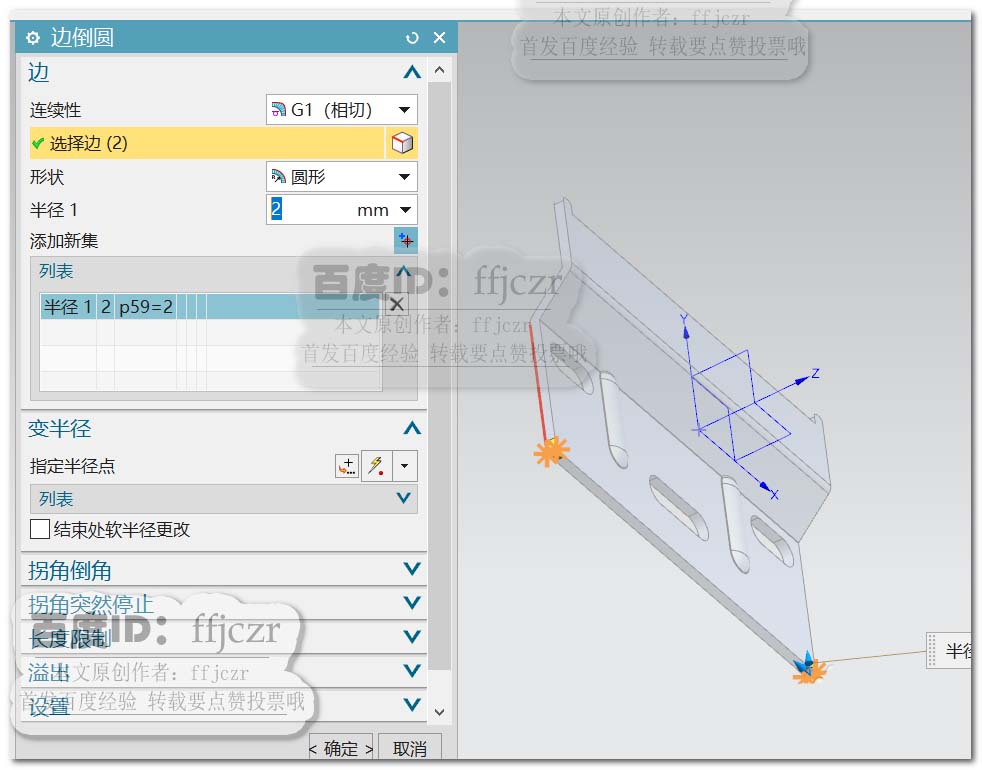Image resolution: width=982 pixels, height=770 pixels.
Task: Click the edge selection cube icon
Action: point(402,143)
